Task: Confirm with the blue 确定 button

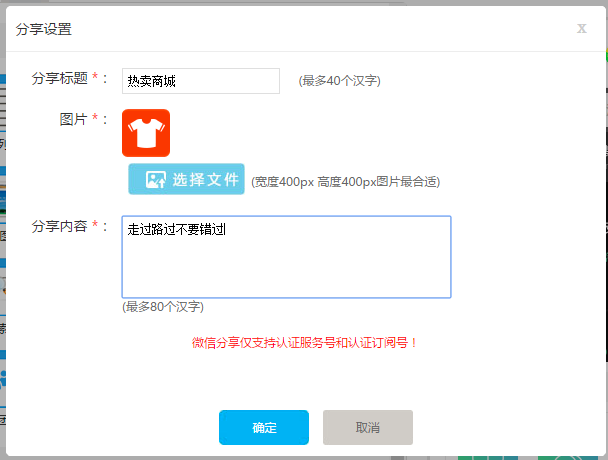Action: (x=264, y=427)
